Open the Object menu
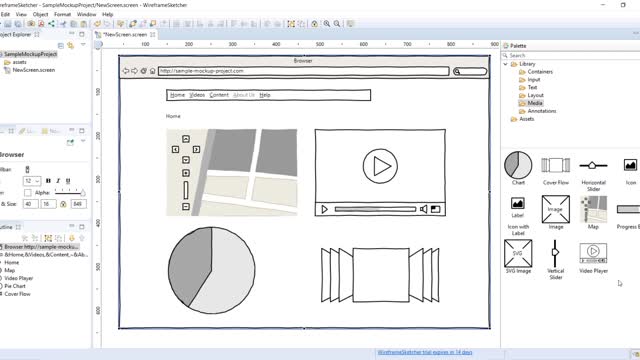 click(x=40, y=14)
